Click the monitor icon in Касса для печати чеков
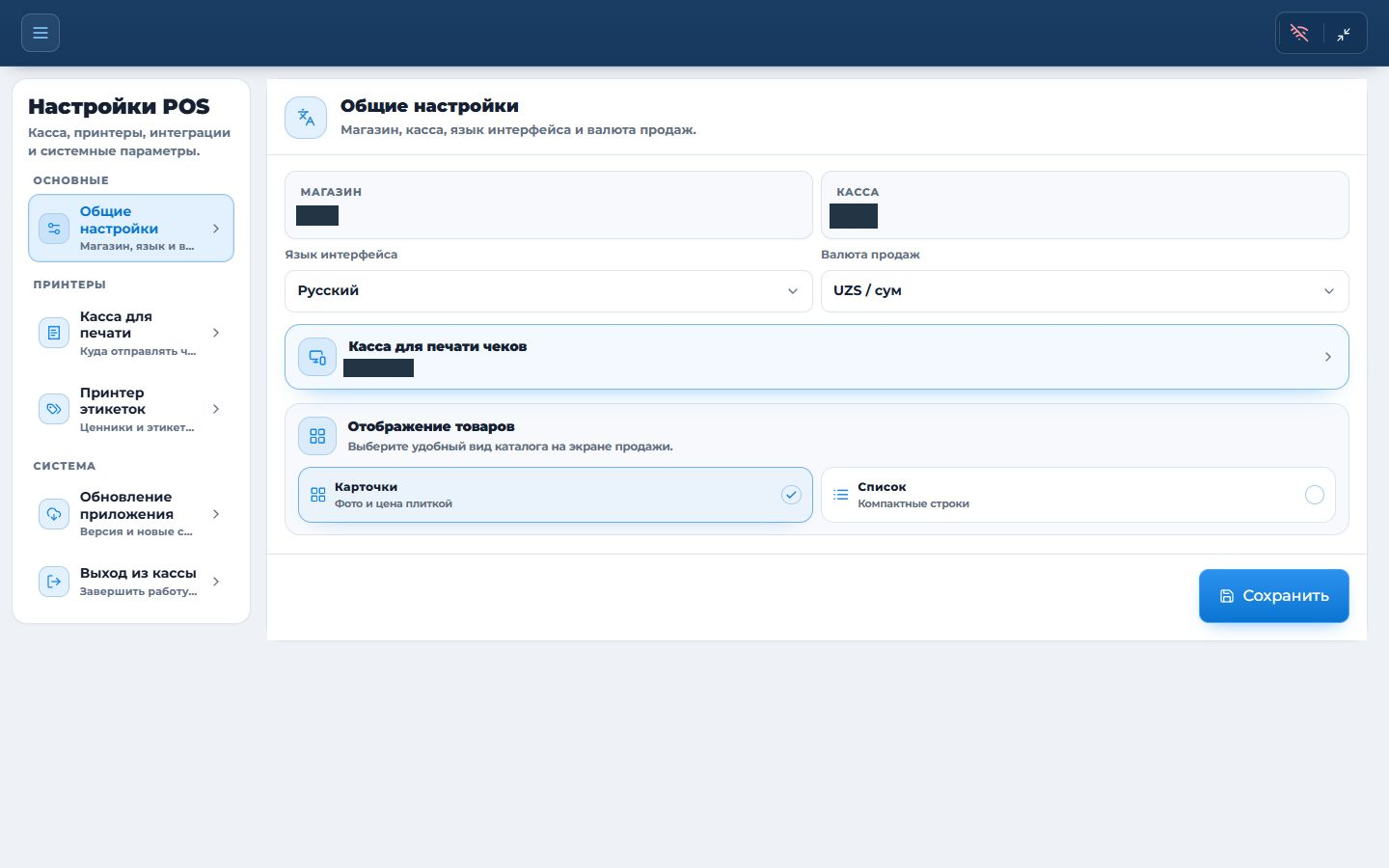This screenshot has width=1389, height=868. click(317, 357)
